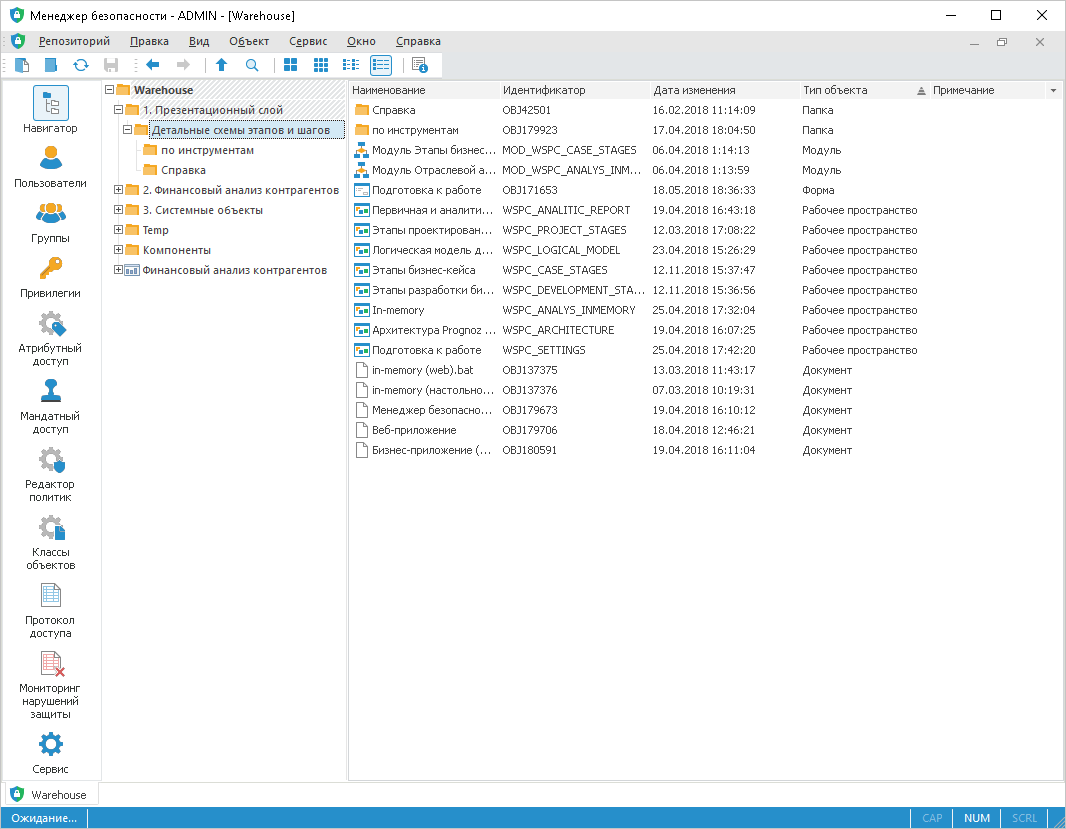
Task: Expand the 3. Системные объекты tree node
Action: [119, 210]
